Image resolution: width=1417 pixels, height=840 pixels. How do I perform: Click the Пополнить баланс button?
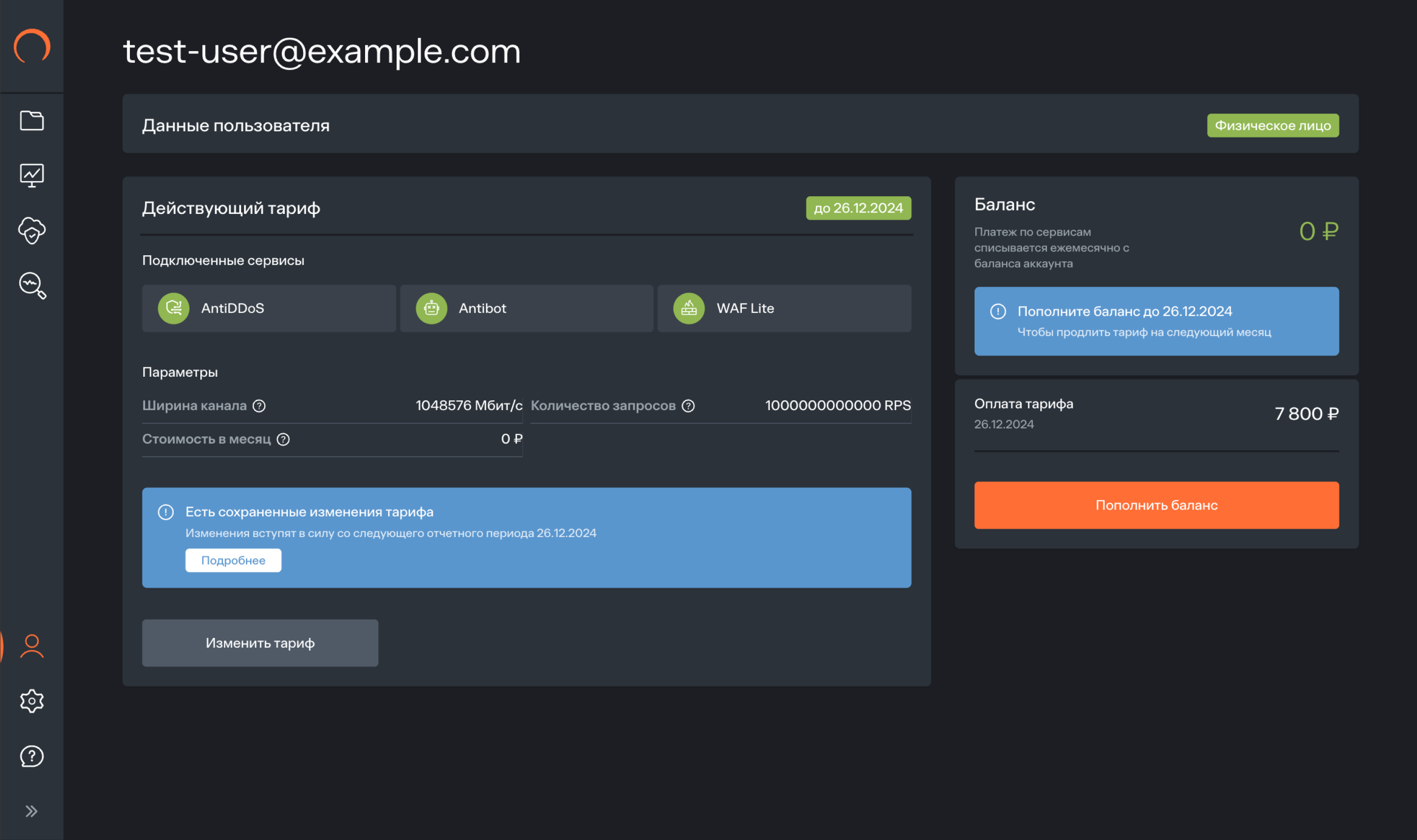[1156, 506]
